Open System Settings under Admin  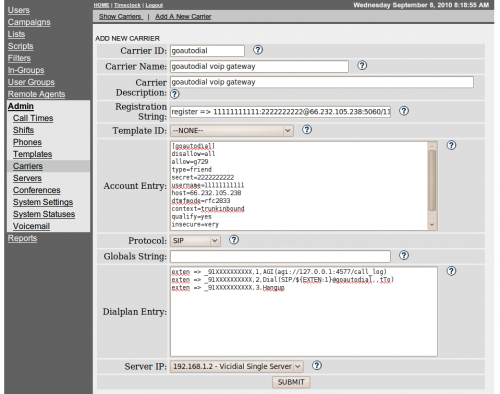(43, 202)
